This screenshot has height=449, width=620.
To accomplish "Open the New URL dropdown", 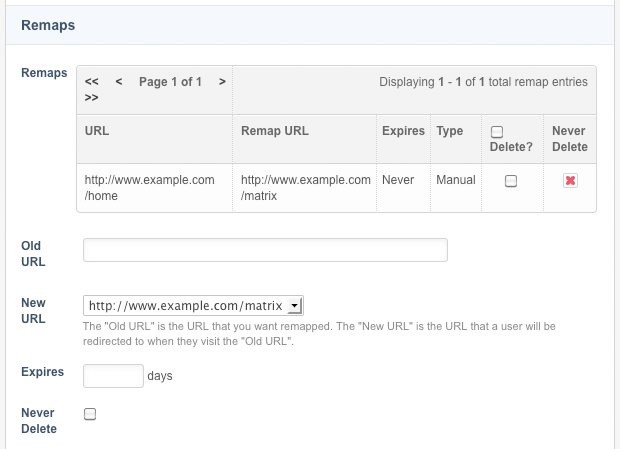I will (193, 306).
